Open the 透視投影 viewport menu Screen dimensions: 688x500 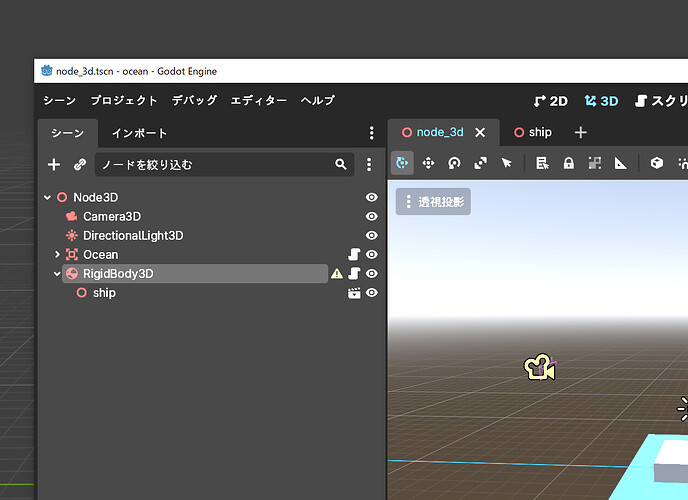point(433,202)
